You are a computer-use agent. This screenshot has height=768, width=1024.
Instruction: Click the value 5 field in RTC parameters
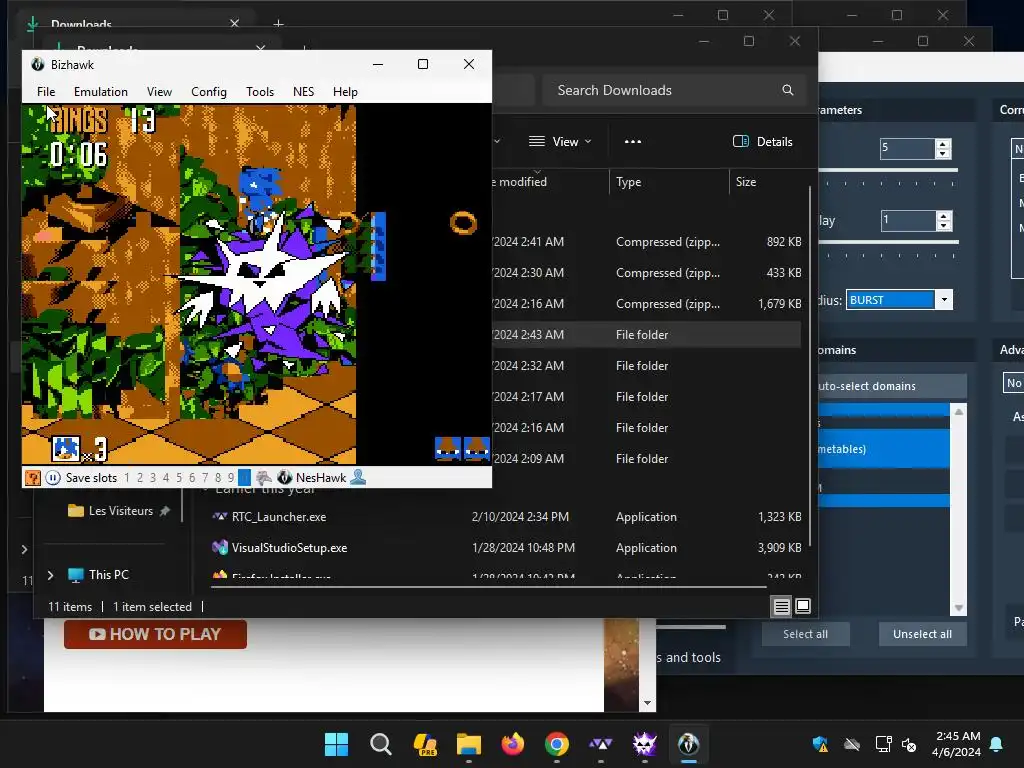pyautogui.click(x=907, y=148)
